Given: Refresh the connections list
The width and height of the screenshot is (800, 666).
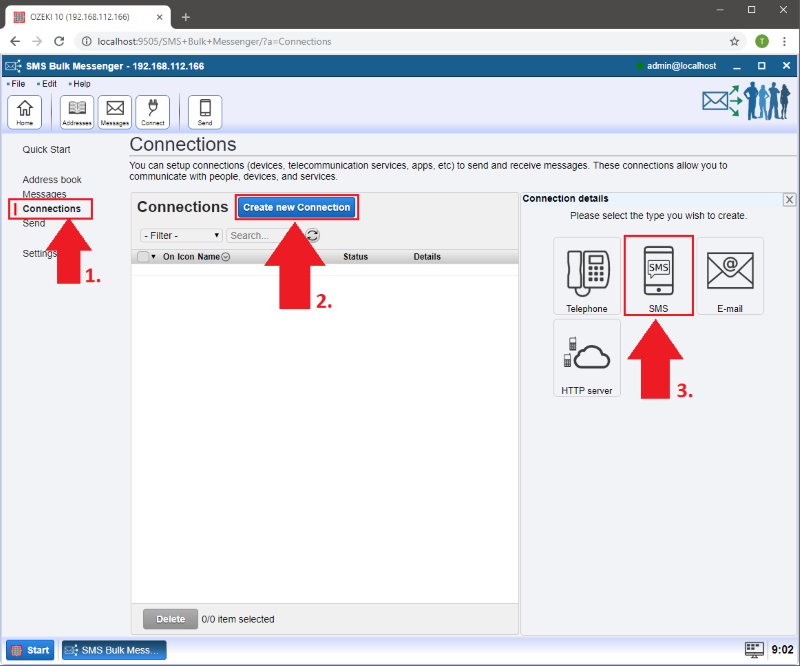Looking at the screenshot, I should [x=313, y=235].
